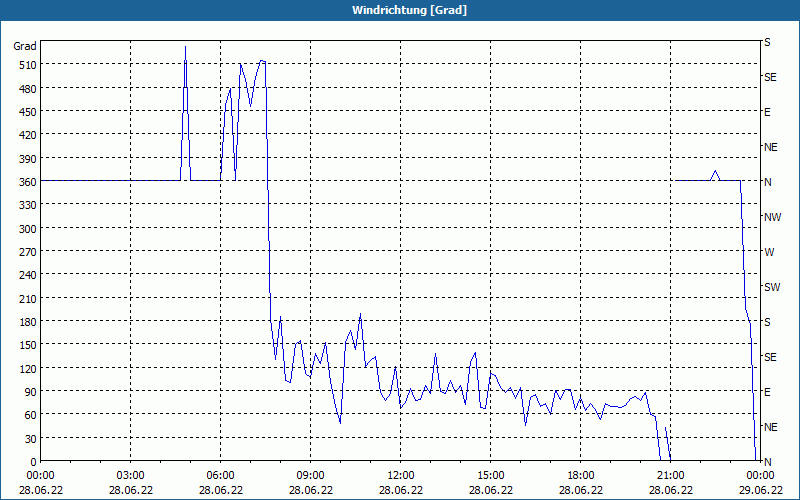Image resolution: width=800 pixels, height=500 pixels.
Task: Click the NW compass label on the right axis
Action: [x=771, y=217]
